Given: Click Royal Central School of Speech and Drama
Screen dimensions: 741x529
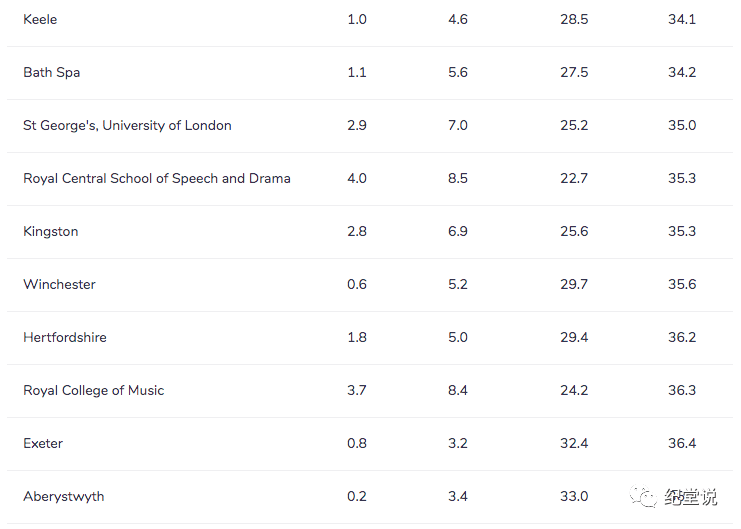Looking at the screenshot, I should [x=157, y=178].
